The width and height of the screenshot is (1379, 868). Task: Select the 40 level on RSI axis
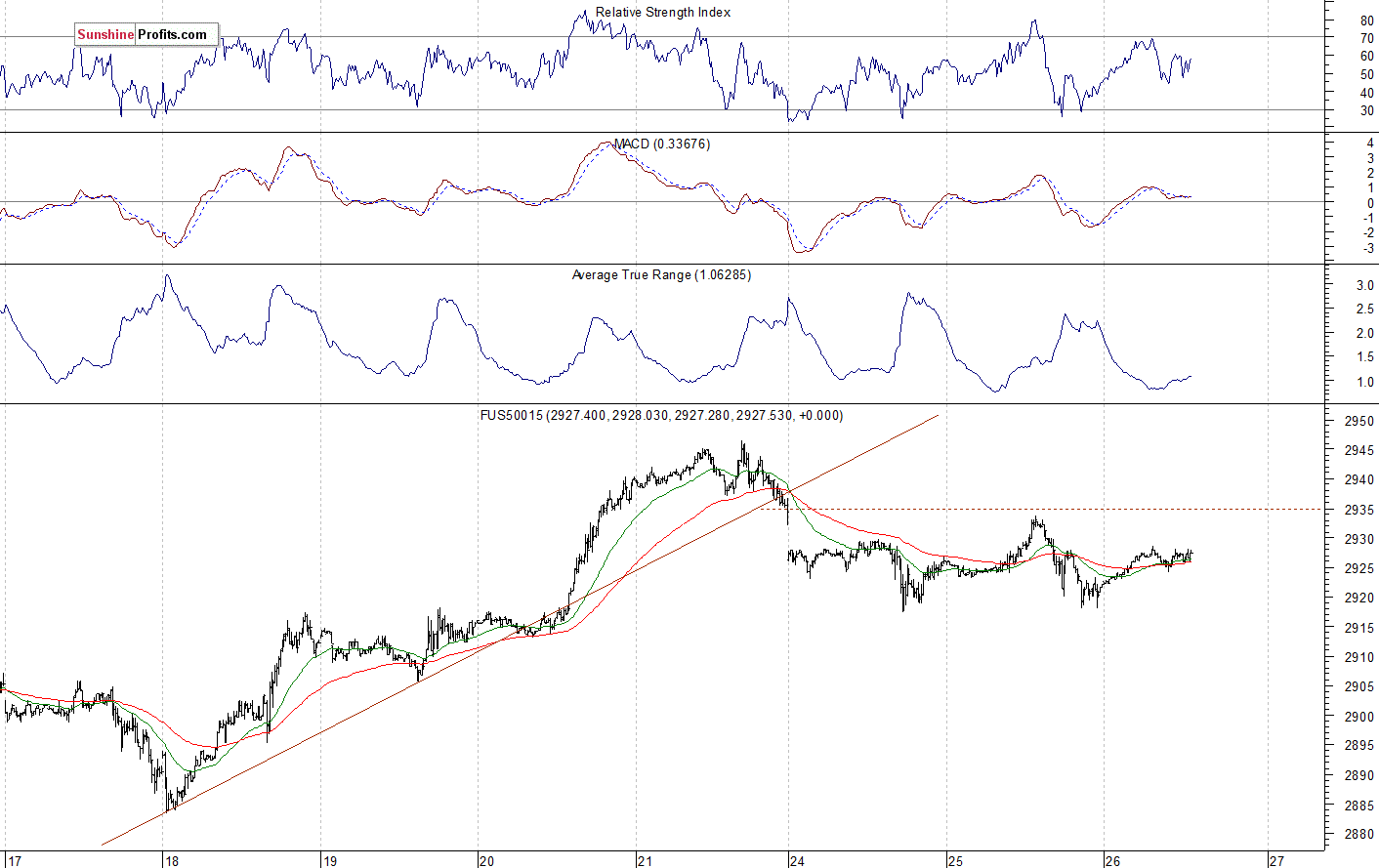(1367, 94)
